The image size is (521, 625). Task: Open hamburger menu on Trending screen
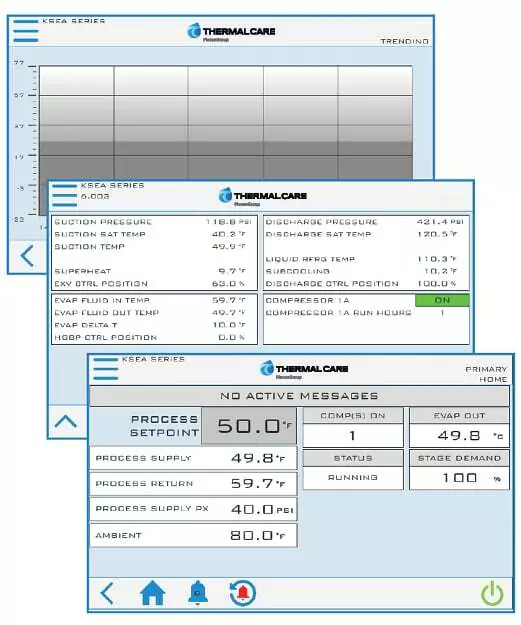click(x=26, y=31)
